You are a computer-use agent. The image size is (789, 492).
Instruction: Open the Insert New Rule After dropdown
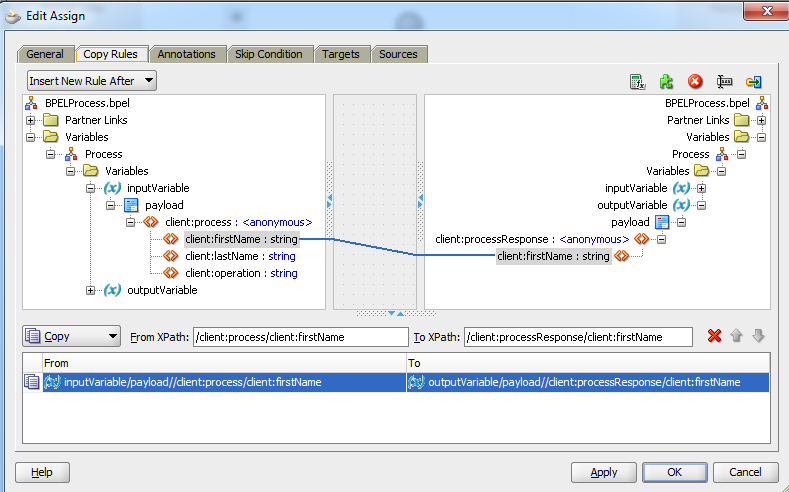click(x=92, y=80)
